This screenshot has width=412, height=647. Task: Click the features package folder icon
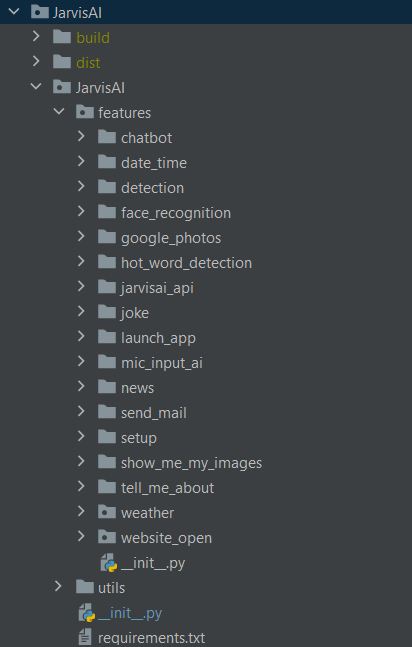[x=85, y=112]
